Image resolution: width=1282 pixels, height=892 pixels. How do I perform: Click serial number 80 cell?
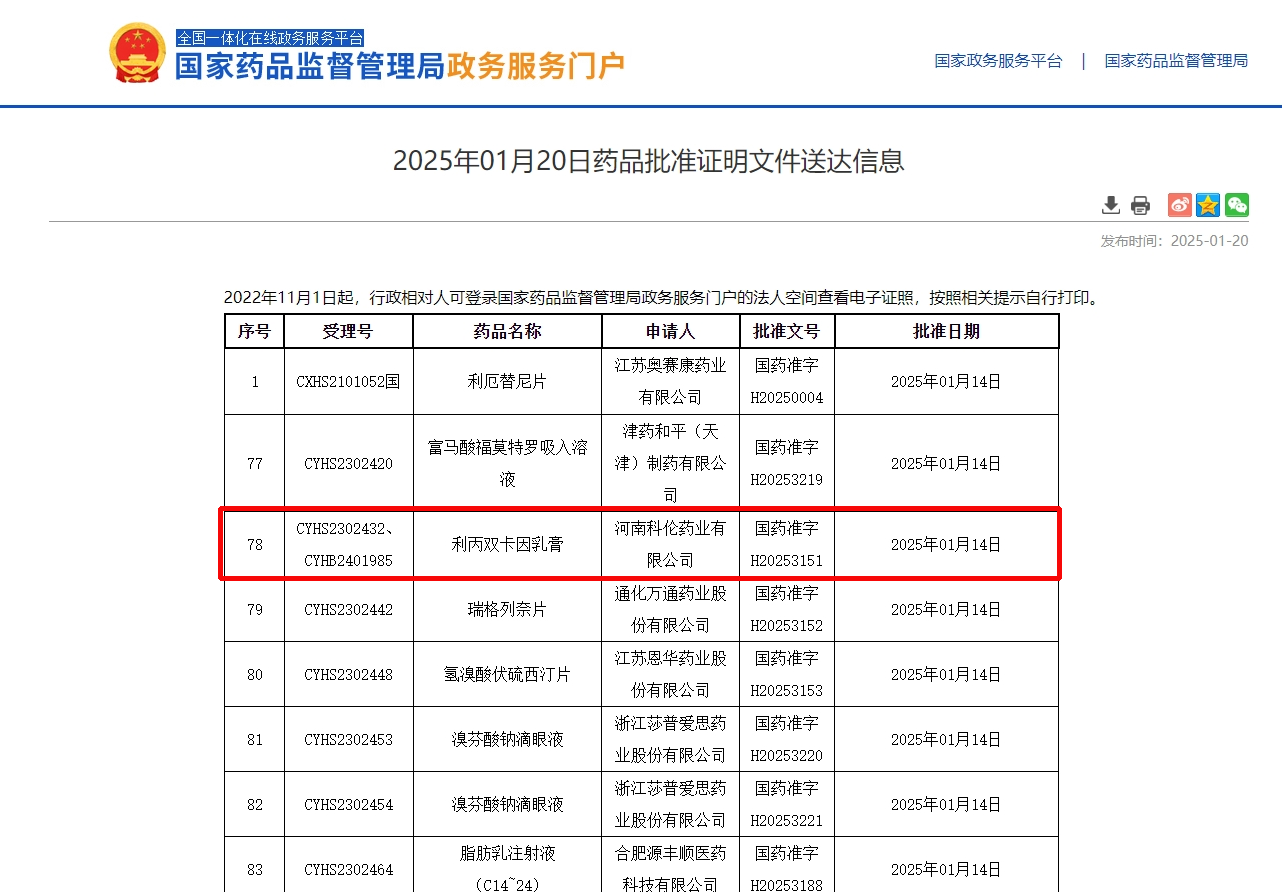click(254, 675)
